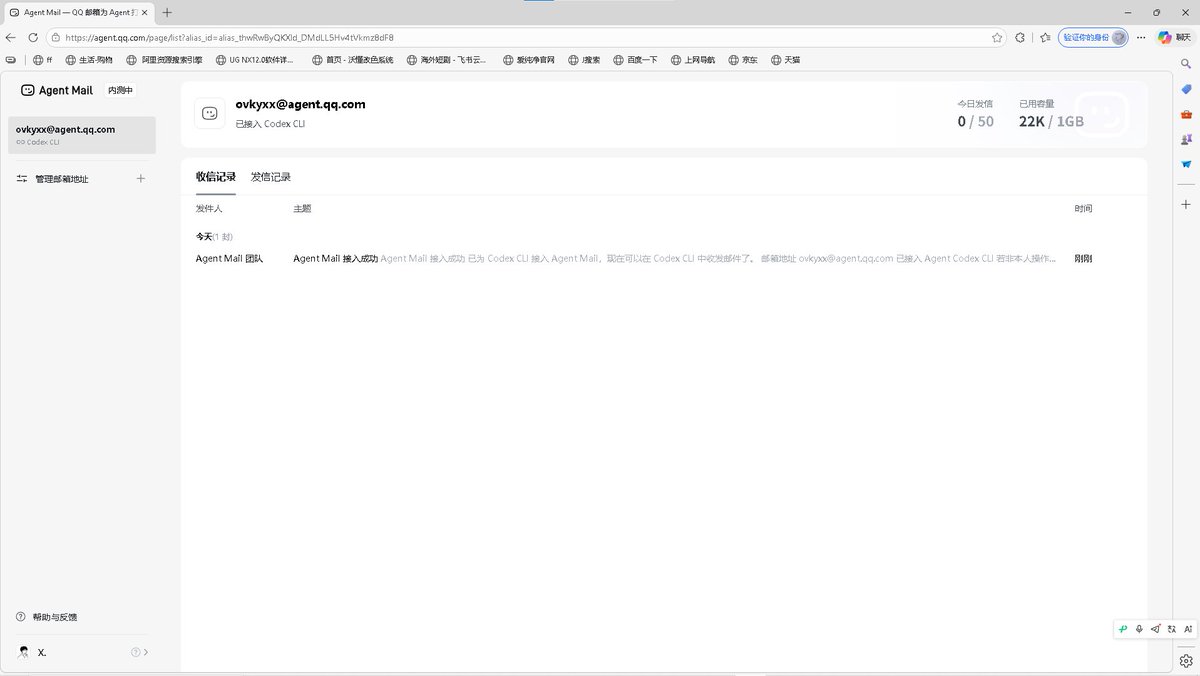The width and height of the screenshot is (1200, 676).
Task: Open bookmark 上网导航
Action: 693,60
